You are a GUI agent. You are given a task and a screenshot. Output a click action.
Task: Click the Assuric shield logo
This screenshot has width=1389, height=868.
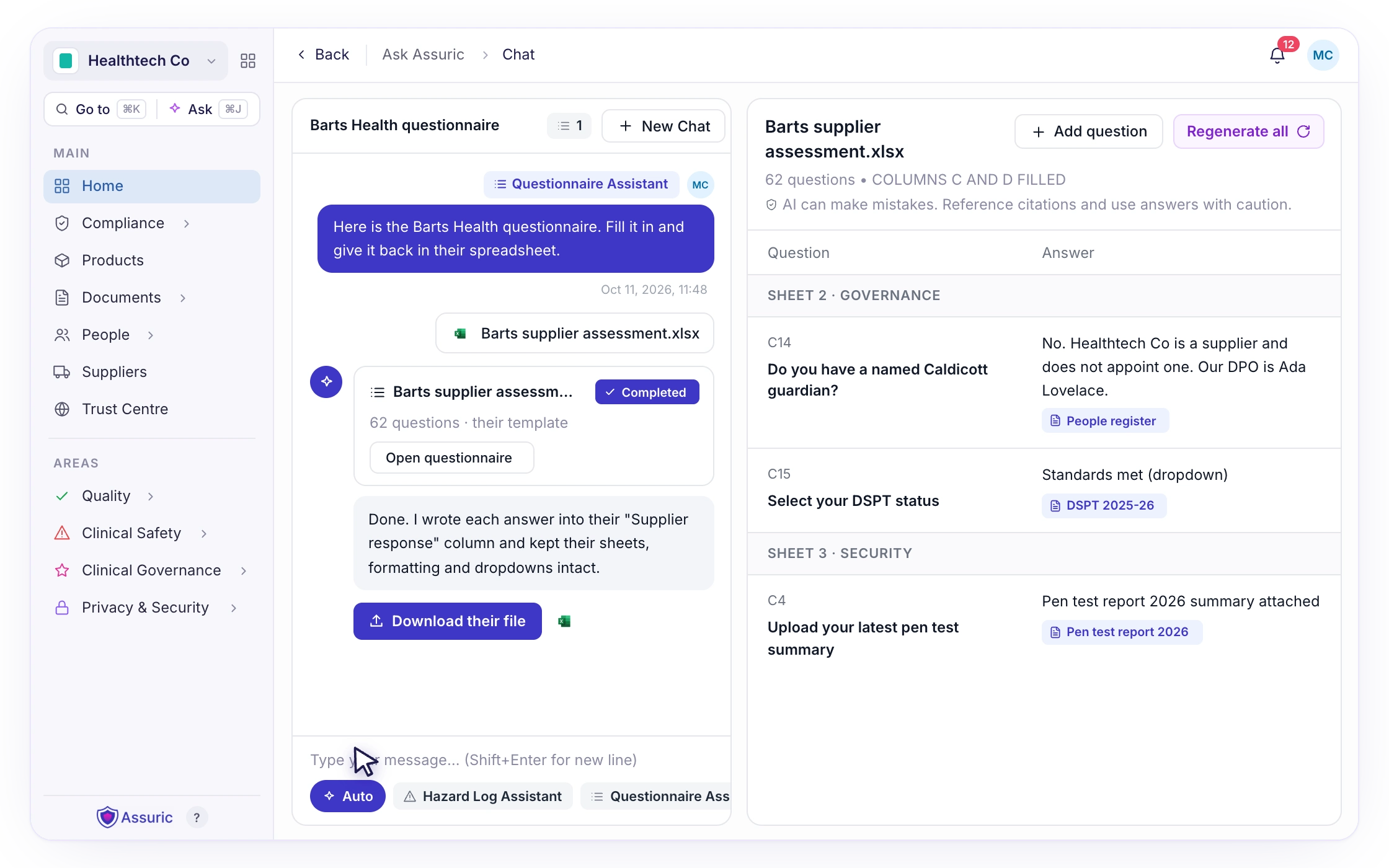[107, 817]
